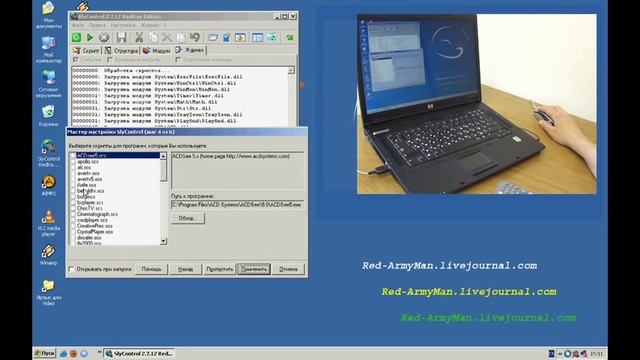Click the Отмена button
This screenshot has height=360, width=640.
(288, 269)
